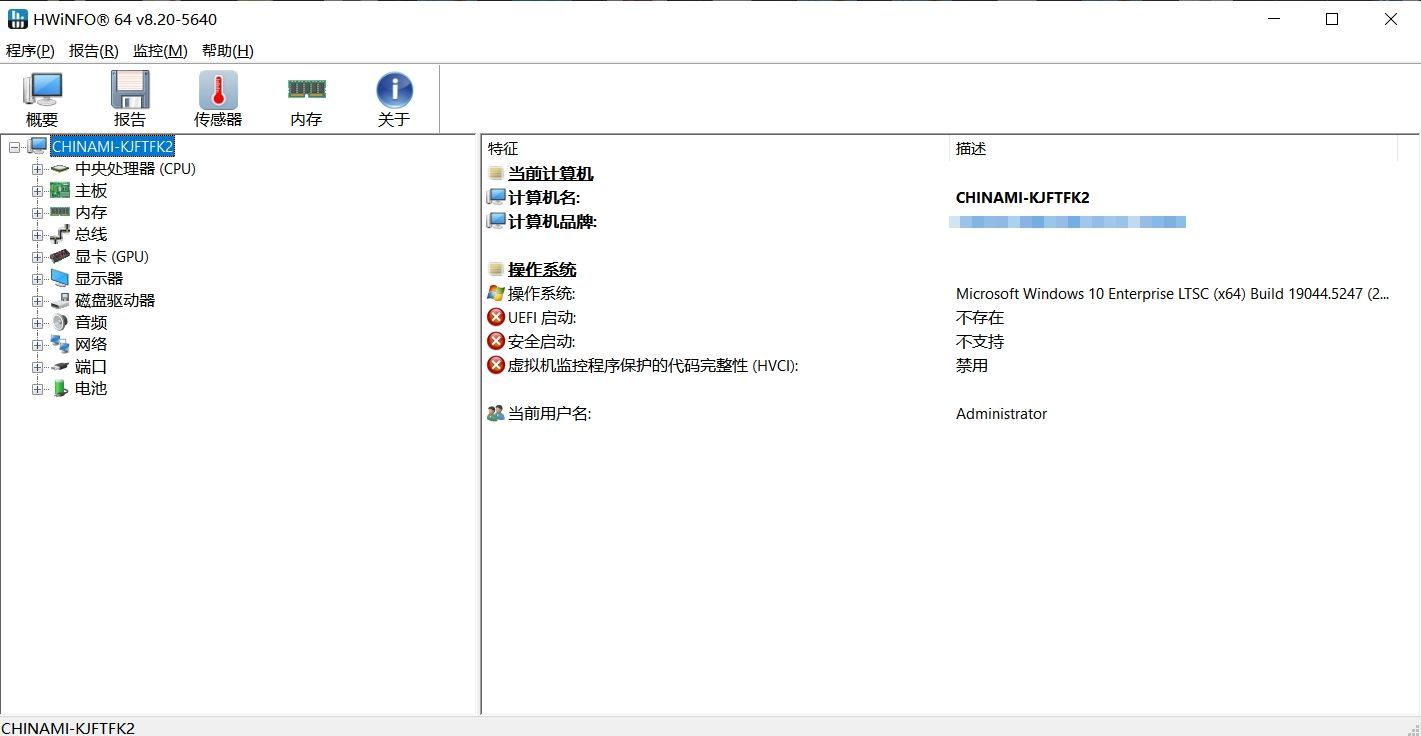Click the red X icon beside 安全启动
1421x736 pixels.
click(496, 342)
